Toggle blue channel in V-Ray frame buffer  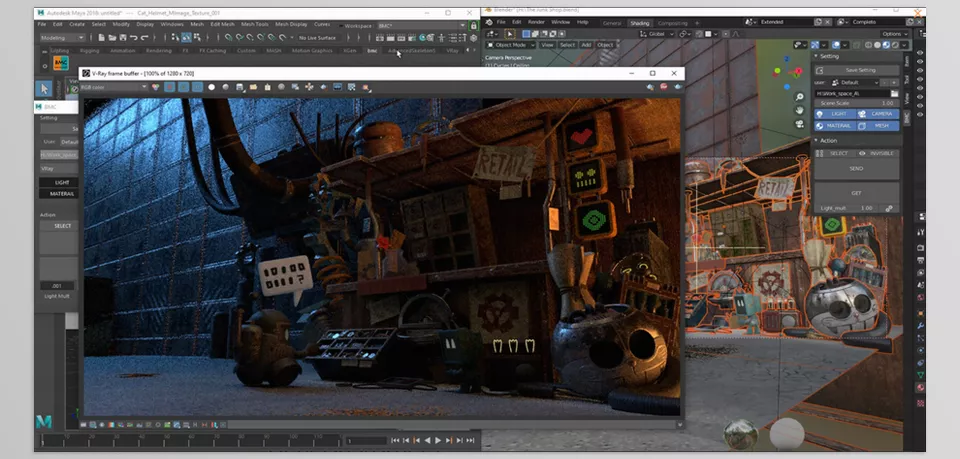click(197, 87)
